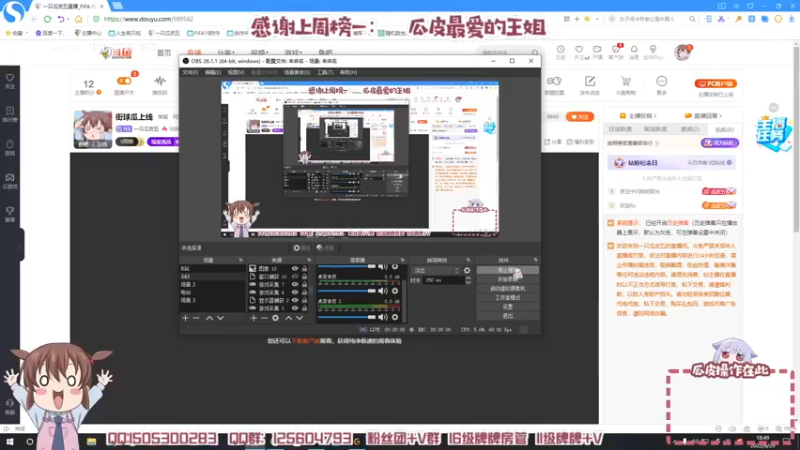Open OBS 视图(V) menu
Image resolution: width=800 pixels, height=450 pixels.
point(236,72)
